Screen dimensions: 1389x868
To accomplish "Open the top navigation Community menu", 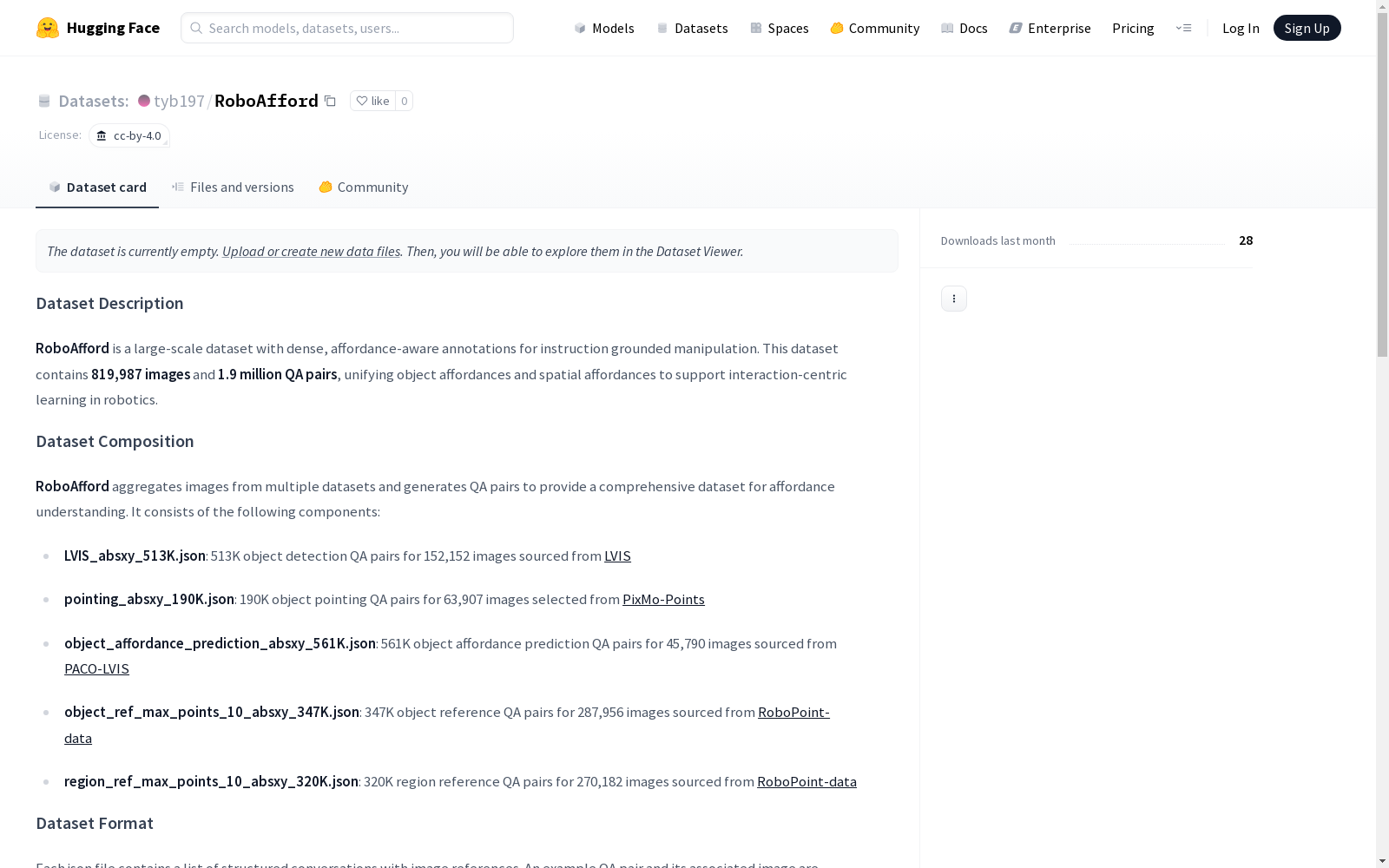I will tap(875, 28).
